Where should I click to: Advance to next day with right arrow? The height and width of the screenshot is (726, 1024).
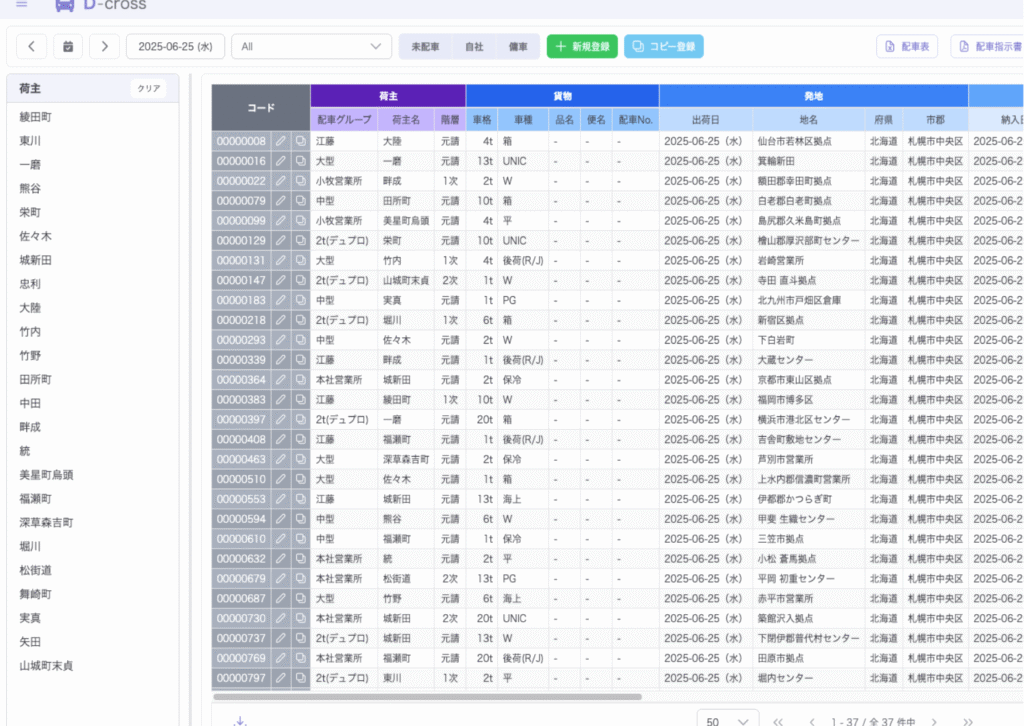point(105,46)
